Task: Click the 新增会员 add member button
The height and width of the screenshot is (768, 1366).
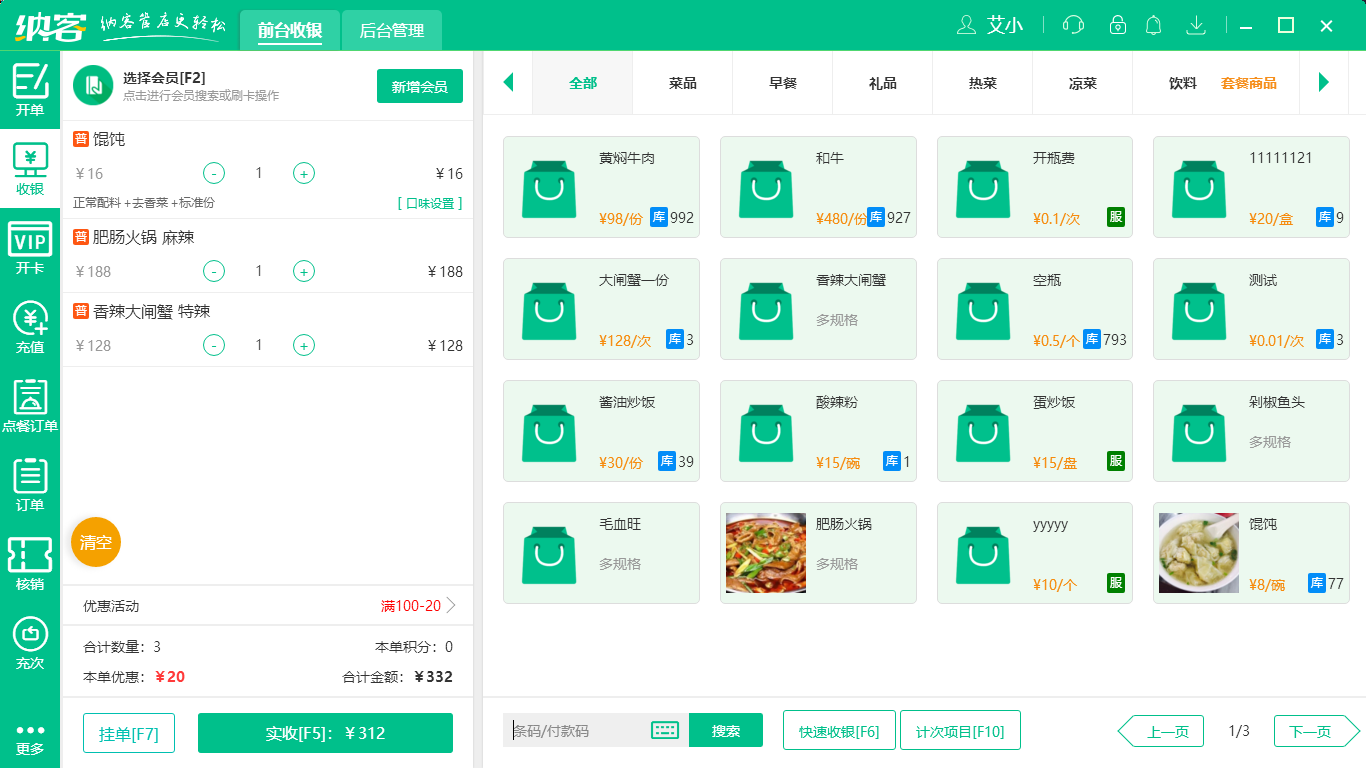Action: tap(419, 86)
